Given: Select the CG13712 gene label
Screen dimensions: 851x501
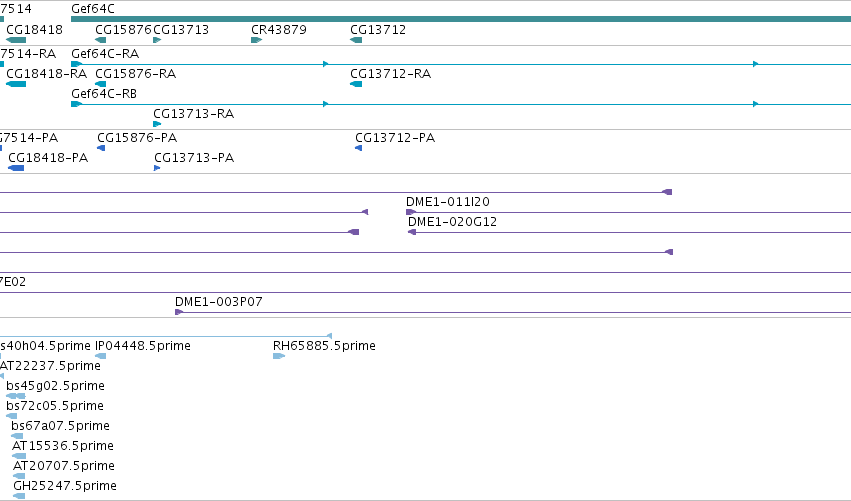Looking at the screenshot, I should tap(378, 30).
